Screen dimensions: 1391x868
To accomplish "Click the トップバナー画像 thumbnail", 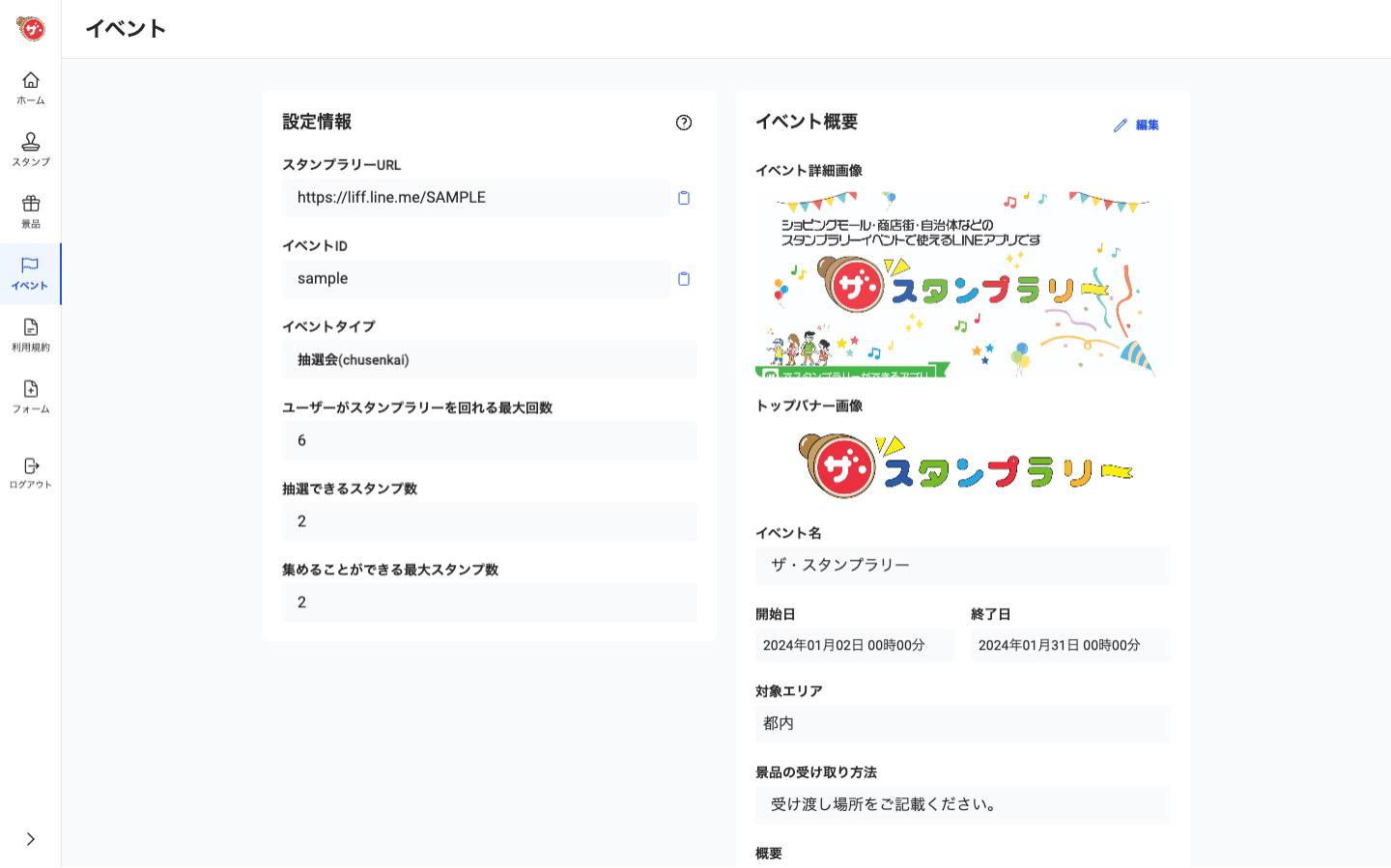I will point(962,462).
